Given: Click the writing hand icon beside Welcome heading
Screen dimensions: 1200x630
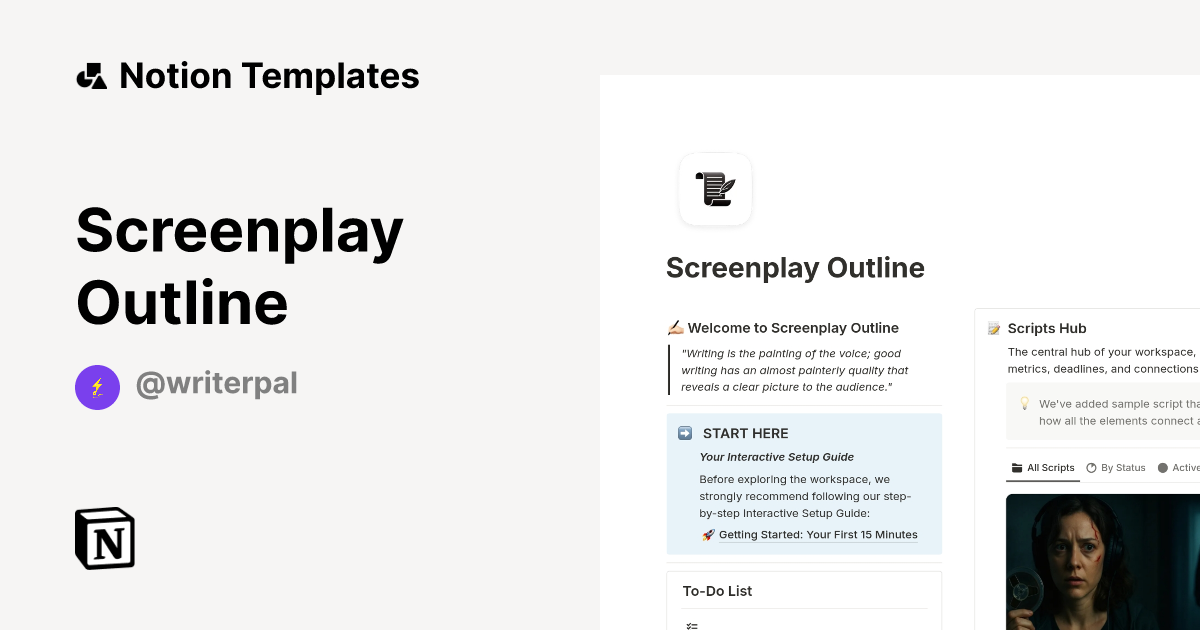Looking at the screenshot, I should tap(675, 327).
